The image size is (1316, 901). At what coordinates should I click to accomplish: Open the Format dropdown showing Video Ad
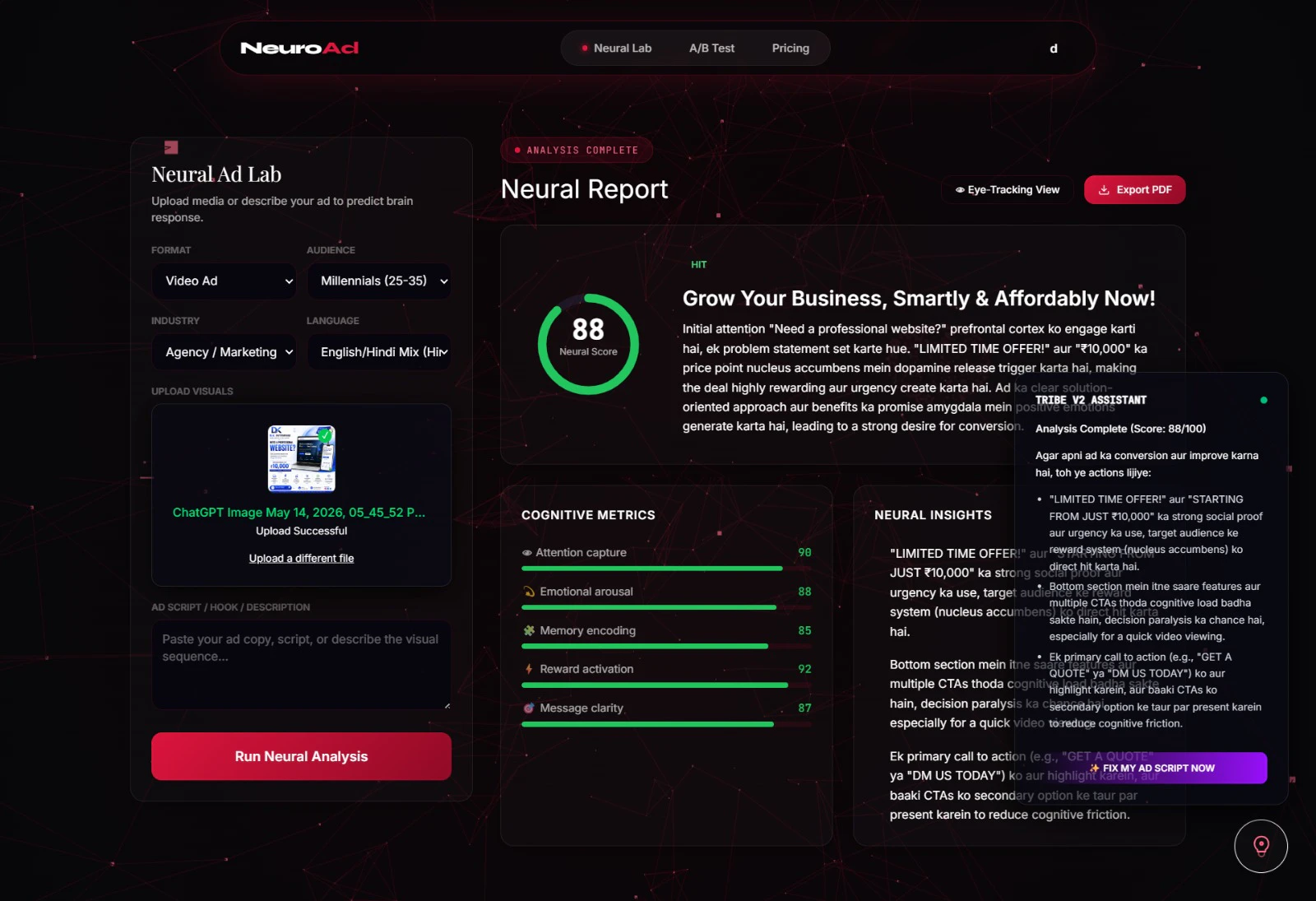(224, 281)
